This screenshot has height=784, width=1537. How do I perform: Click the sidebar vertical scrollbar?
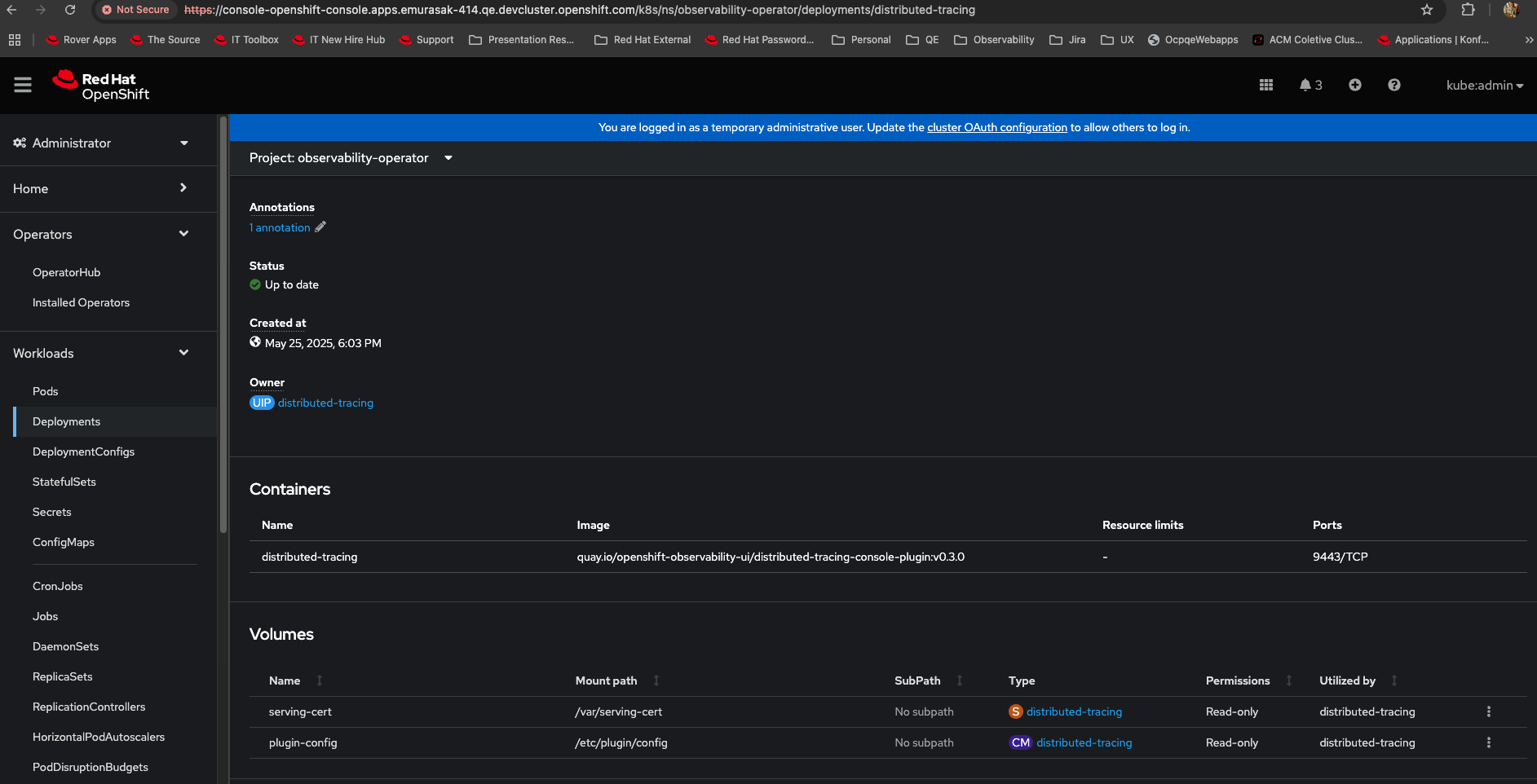click(x=223, y=326)
